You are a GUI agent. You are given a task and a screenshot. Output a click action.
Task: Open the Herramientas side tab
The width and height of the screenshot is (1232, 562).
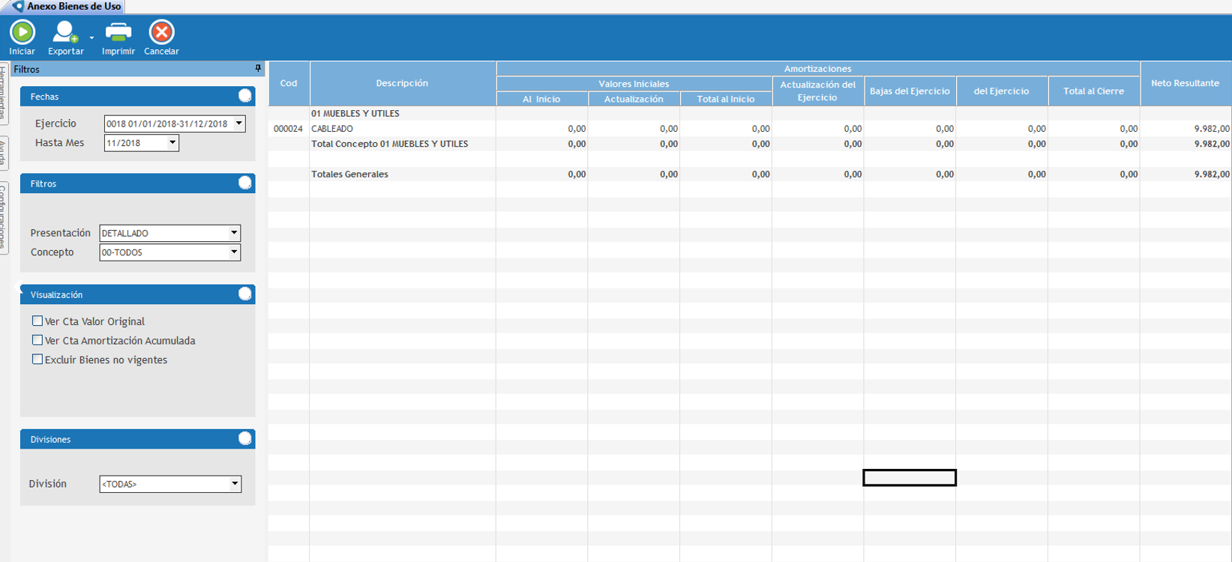(x=4, y=95)
